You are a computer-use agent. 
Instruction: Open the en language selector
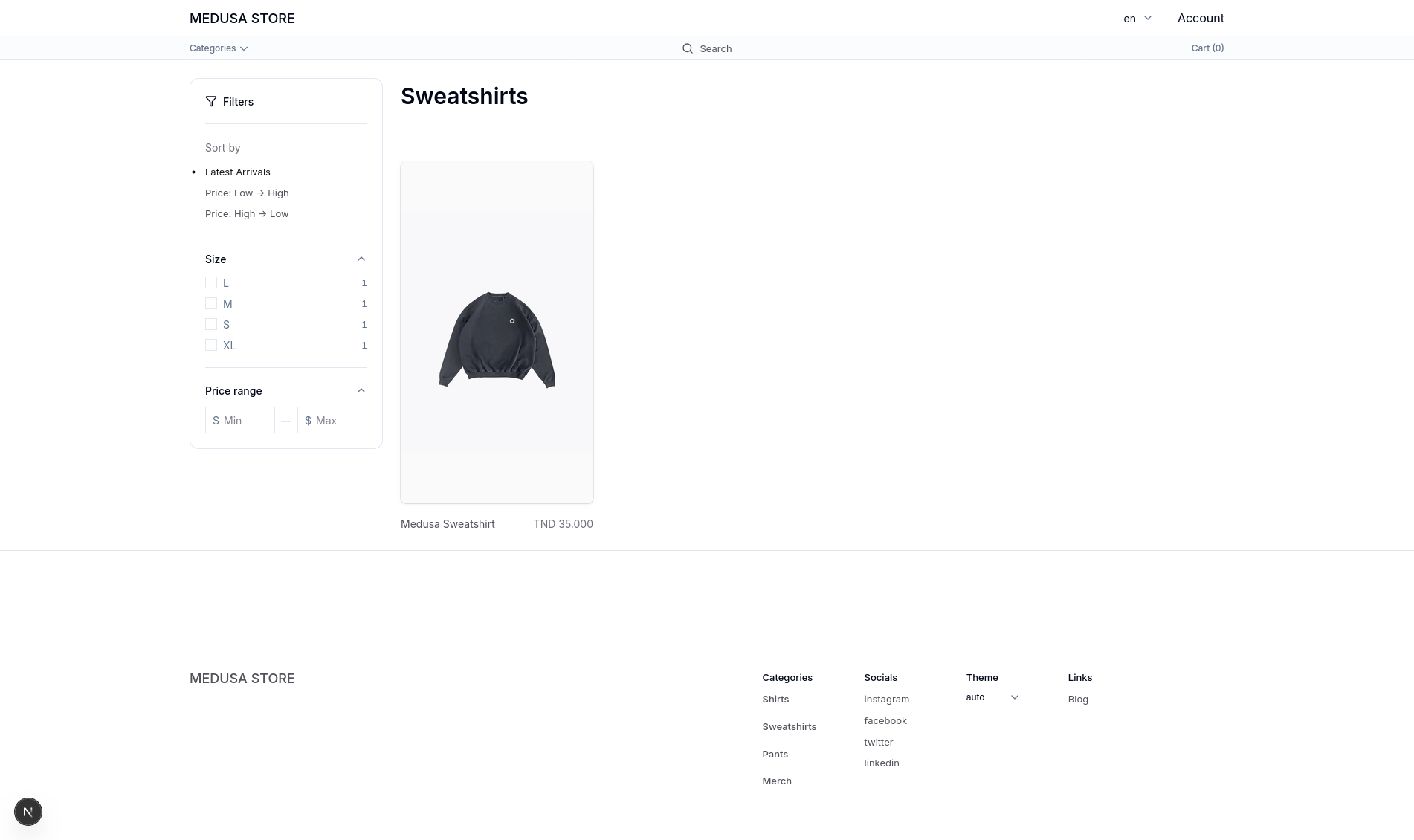point(1137,18)
